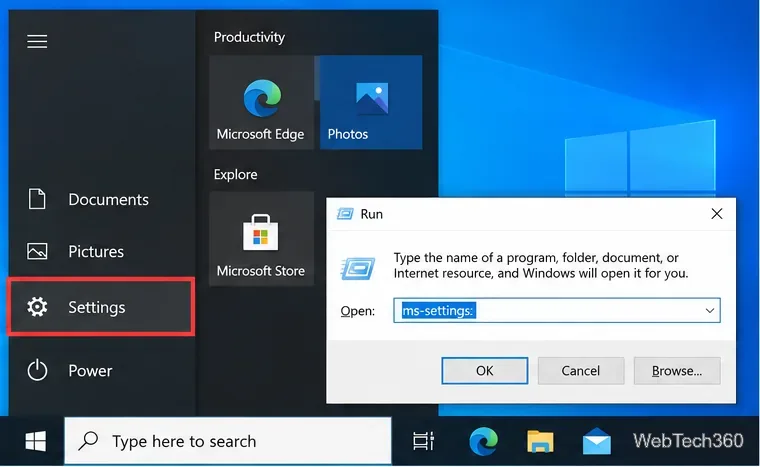Image resolution: width=760 pixels, height=467 pixels.
Task: Open Task View from the taskbar
Action: click(x=423, y=441)
